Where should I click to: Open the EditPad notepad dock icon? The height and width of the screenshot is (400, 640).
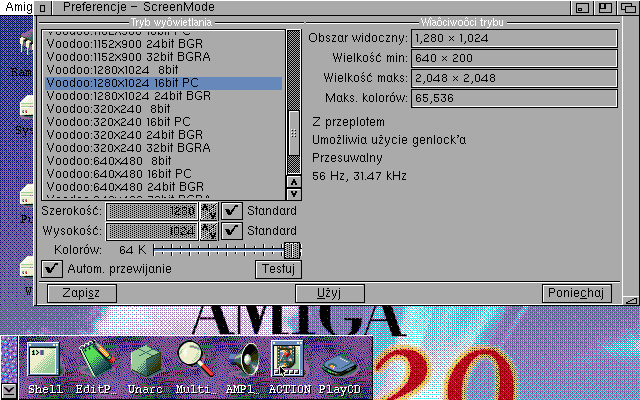(x=96, y=360)
